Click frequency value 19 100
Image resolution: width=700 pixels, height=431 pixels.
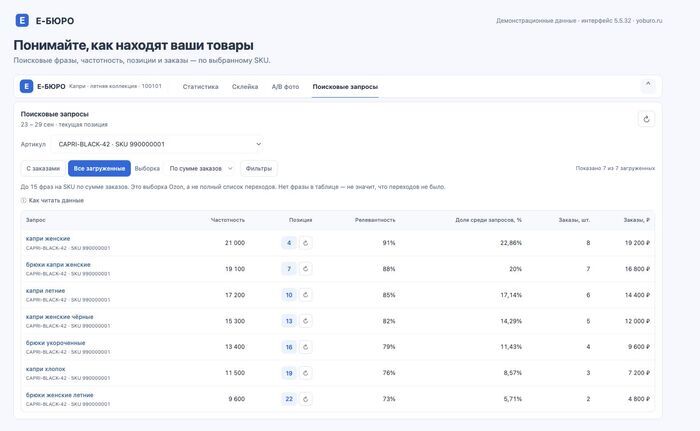235,269
